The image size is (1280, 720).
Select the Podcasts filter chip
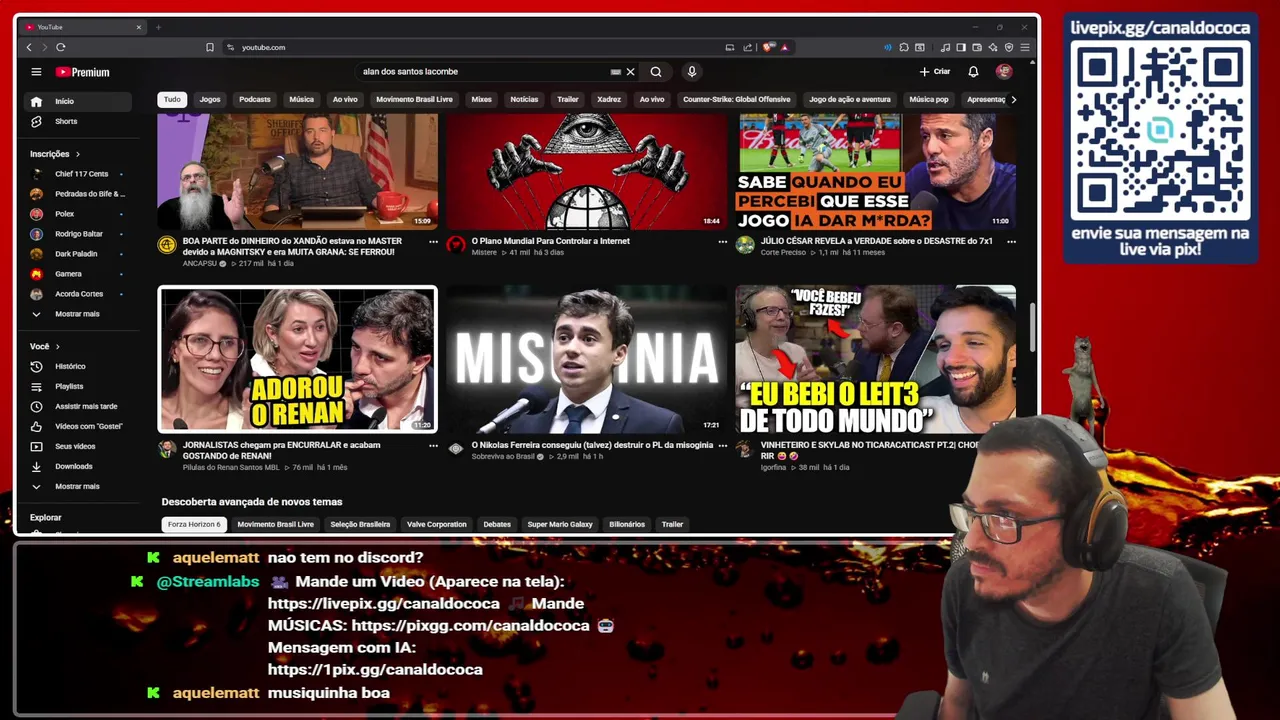(255, 99)
